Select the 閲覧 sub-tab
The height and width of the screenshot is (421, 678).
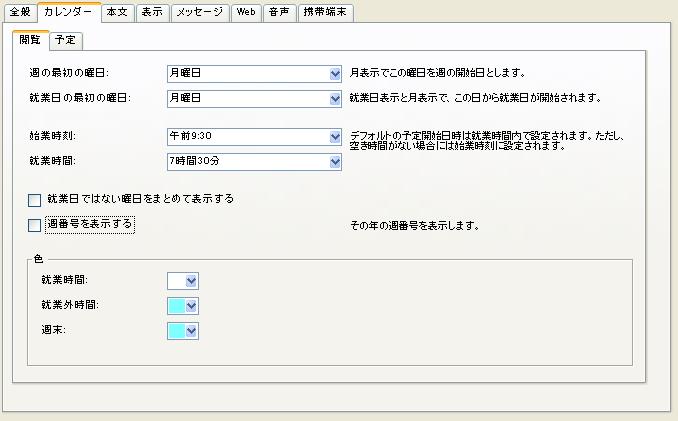point(31,41)
